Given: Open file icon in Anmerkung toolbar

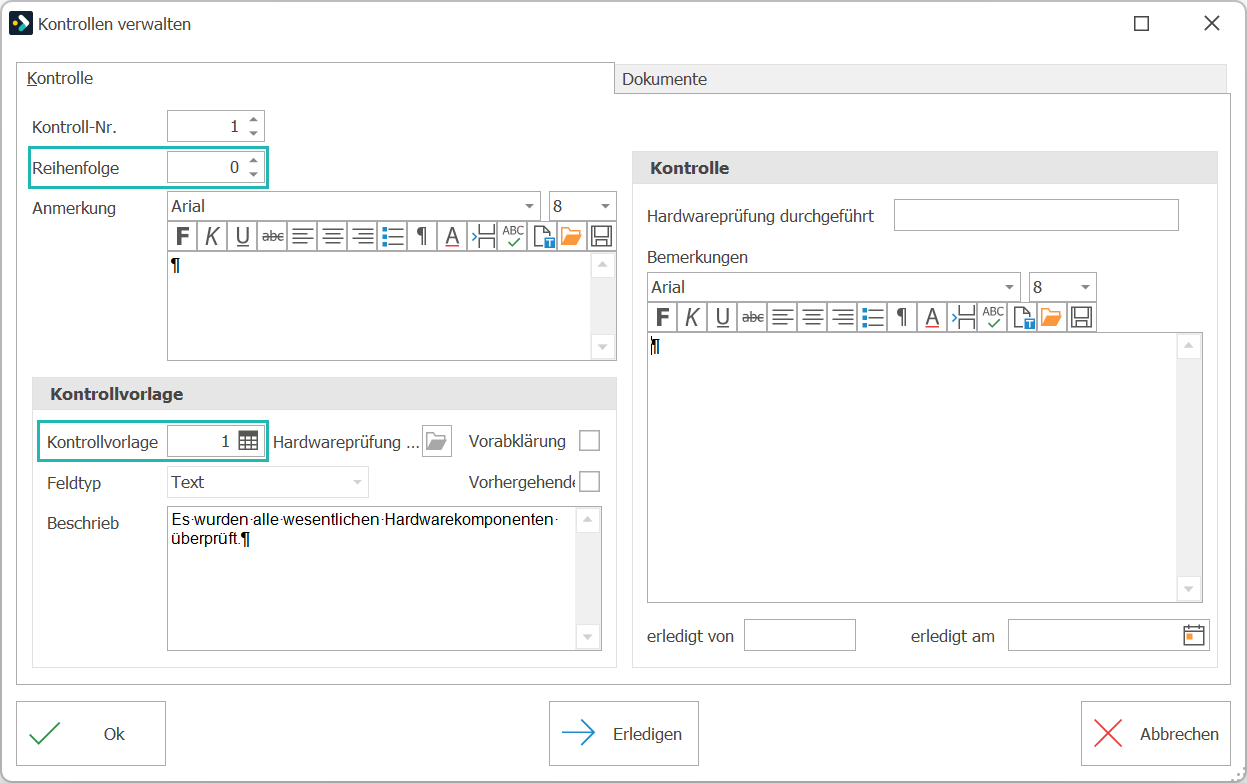Looking at the screenshot, I should pyautogui.click(x=571, y=236).
